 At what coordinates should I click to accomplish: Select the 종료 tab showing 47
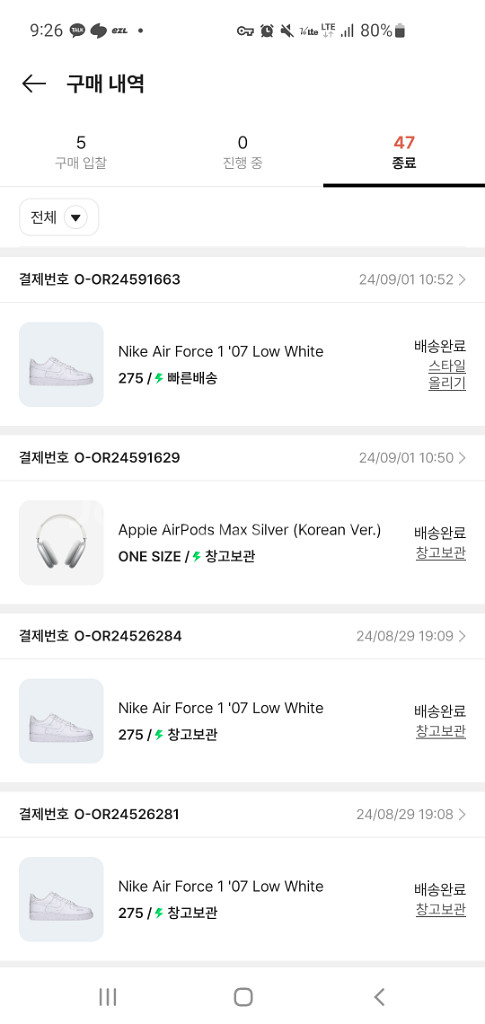click(x=404, y=152)
